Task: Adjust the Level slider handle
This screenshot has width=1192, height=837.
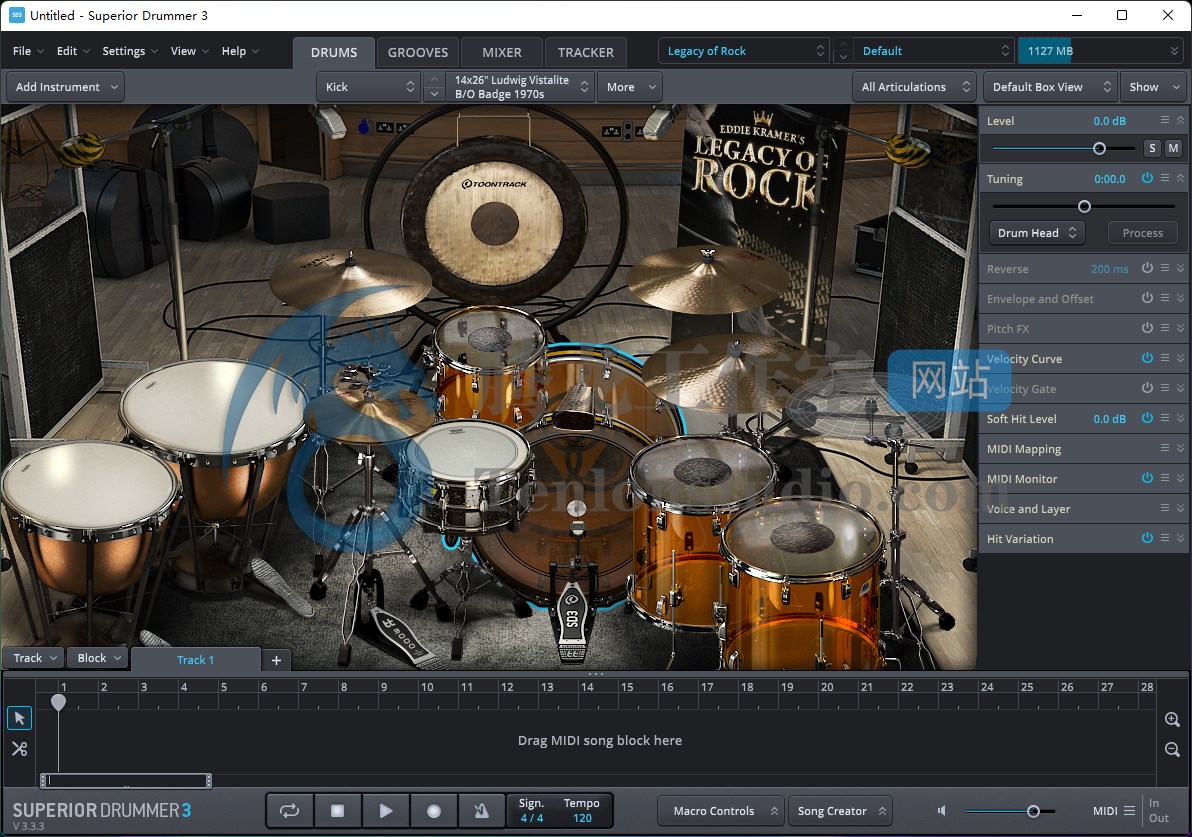Action: 1099,148
